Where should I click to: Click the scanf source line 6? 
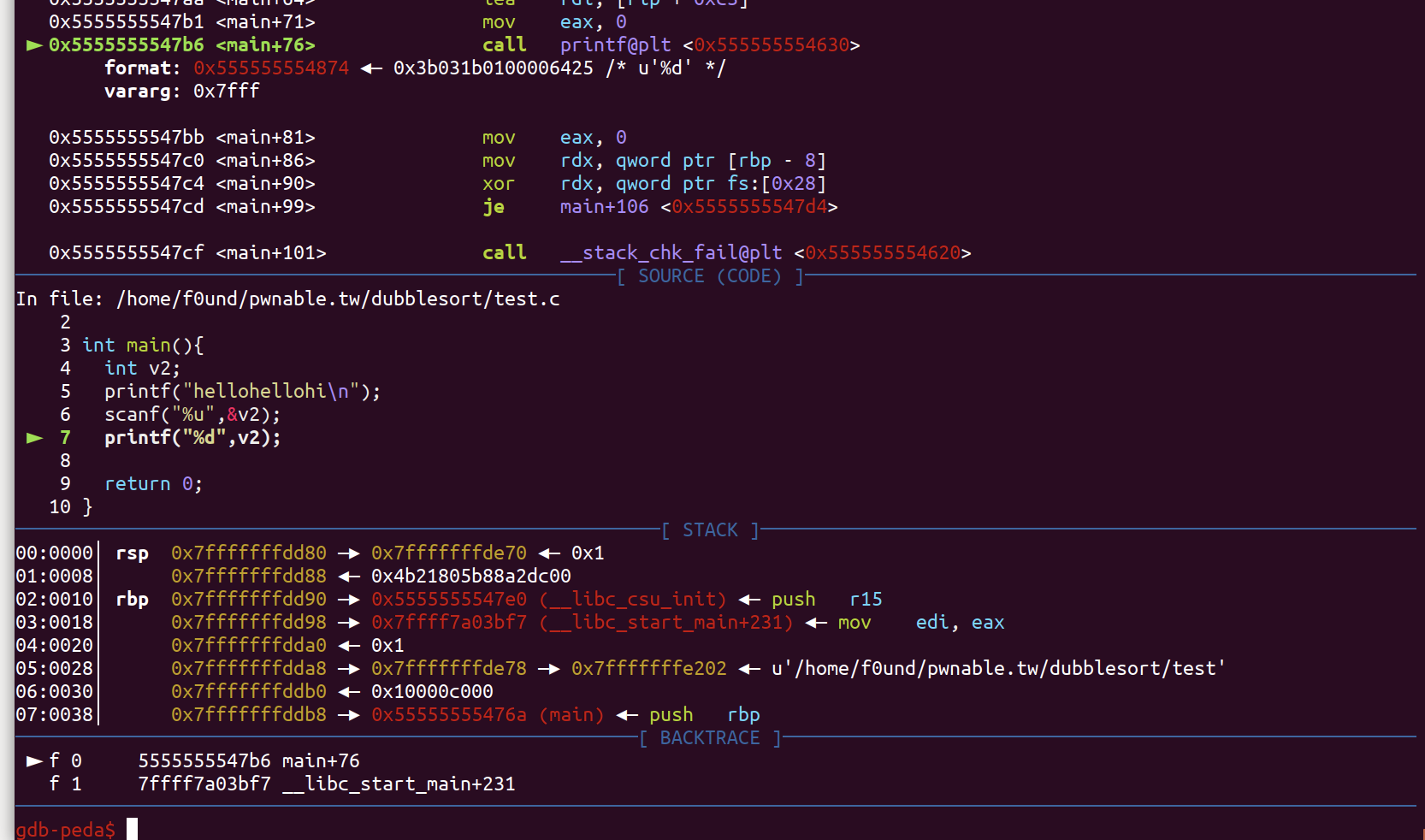[192, 415]
